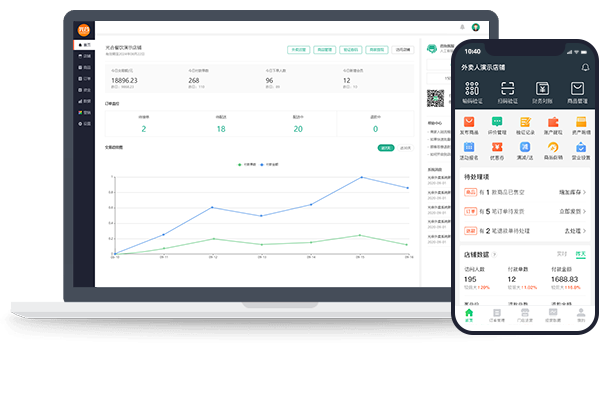Click today's buyers value 96
The height and width of the screenshot is (400, 600).
(269, 80)
